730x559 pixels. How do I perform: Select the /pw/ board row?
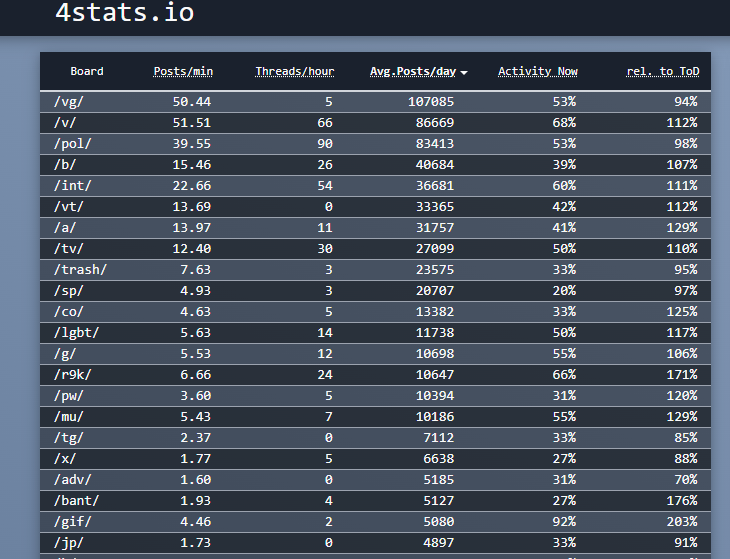pyautogui.click(x=375, y=396)
